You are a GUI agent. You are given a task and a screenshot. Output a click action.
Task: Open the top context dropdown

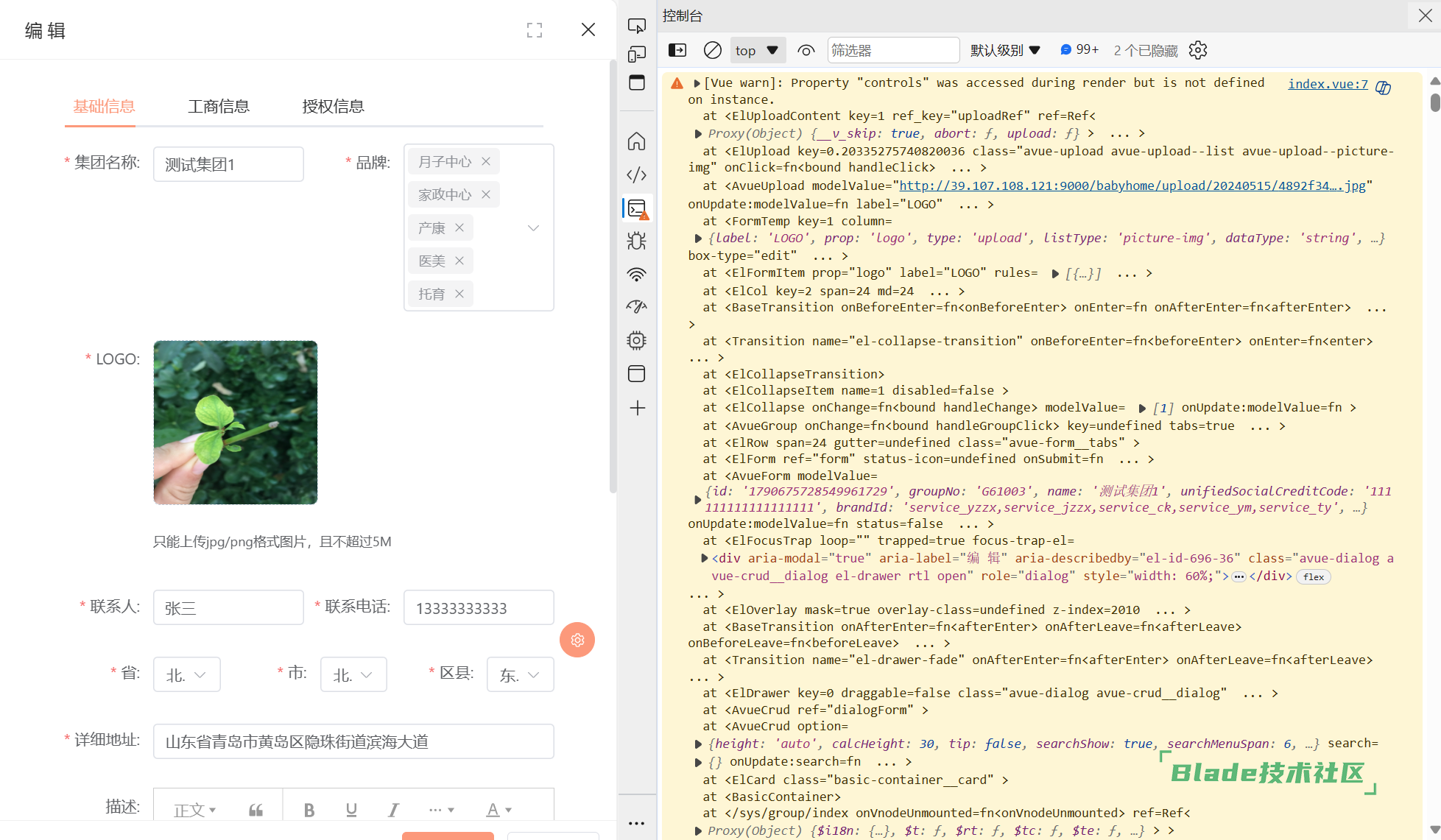tap(758, 50)
